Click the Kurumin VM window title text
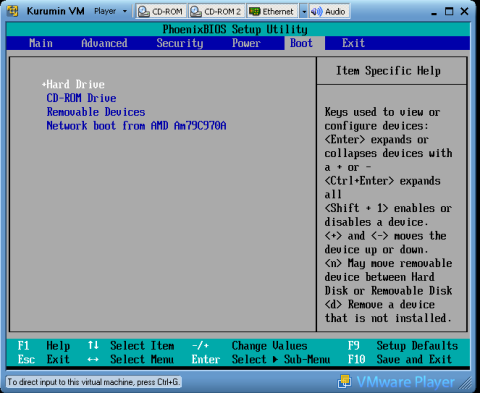The image size is (480, 393). click(55, 11)
